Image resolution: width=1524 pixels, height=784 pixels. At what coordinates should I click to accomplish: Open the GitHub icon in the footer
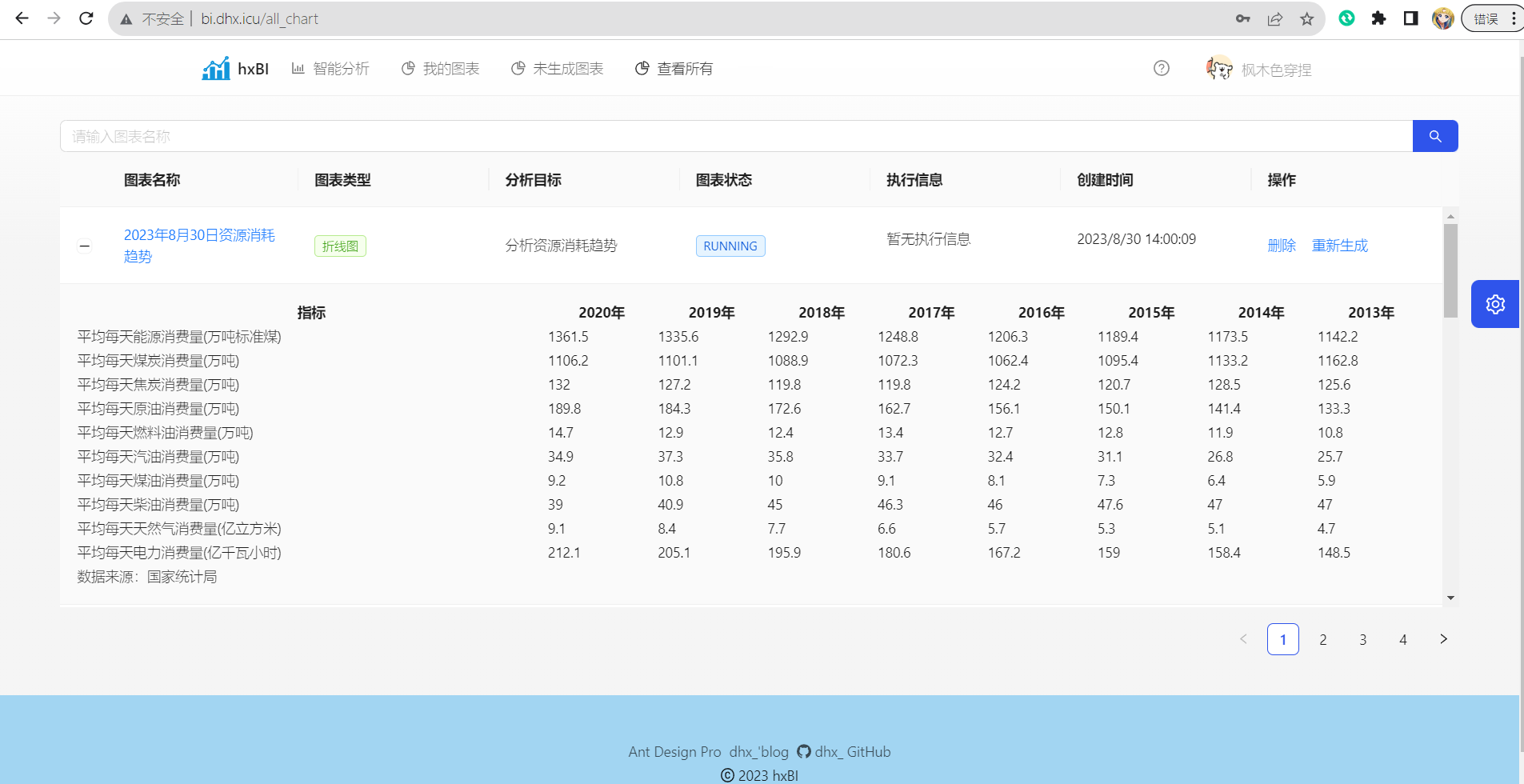pyautogui.click(x=802, y=752)
